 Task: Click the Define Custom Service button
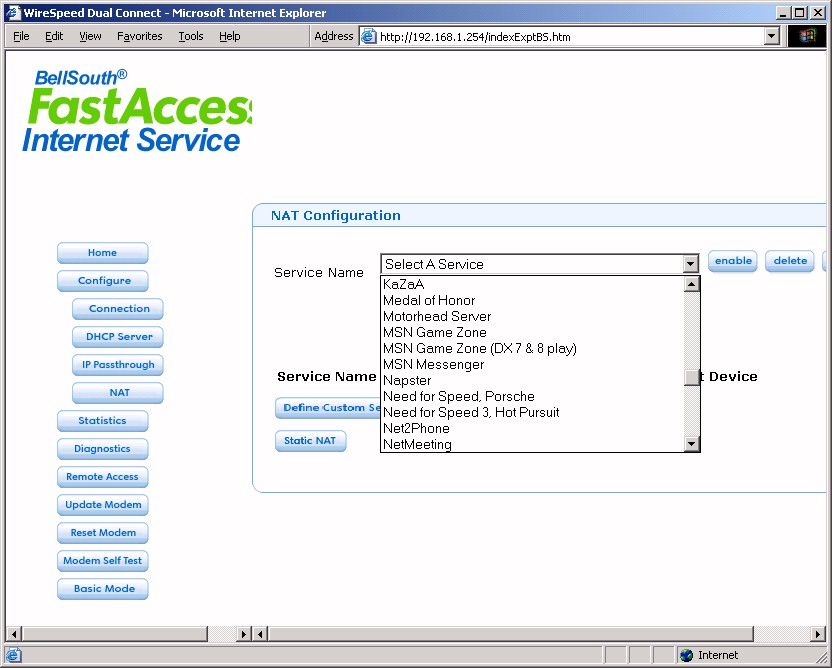pyautogui.click(x=327, y=408)
